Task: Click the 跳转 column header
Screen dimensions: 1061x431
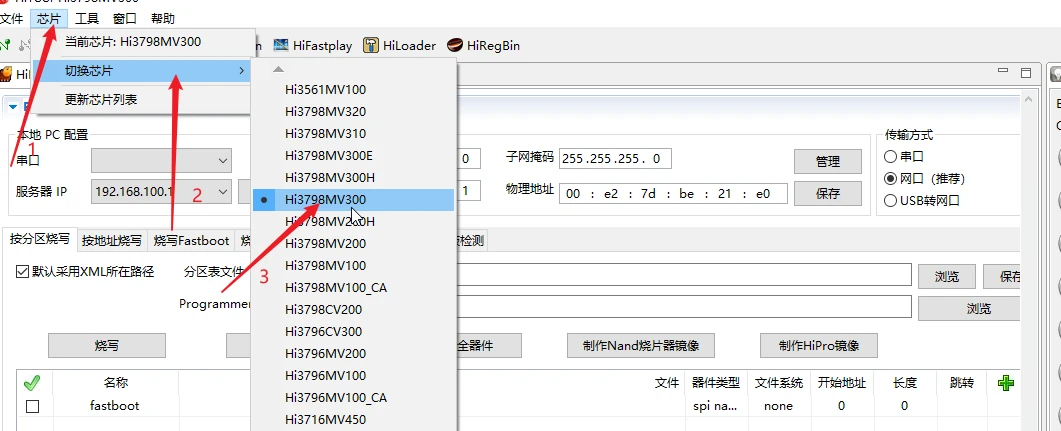Action: pyautogui.click(x=962, y=383)
